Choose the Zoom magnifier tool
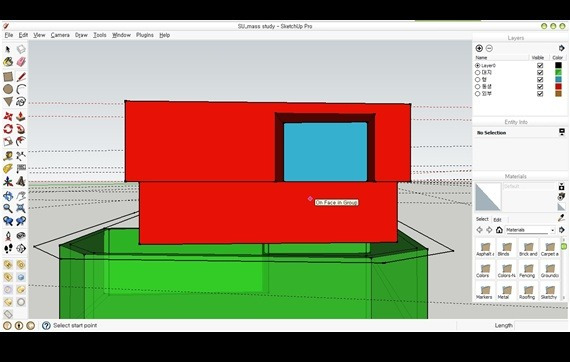Image resolution: width=570 pixels, height=362 pixels. click(x=8, y=208)
